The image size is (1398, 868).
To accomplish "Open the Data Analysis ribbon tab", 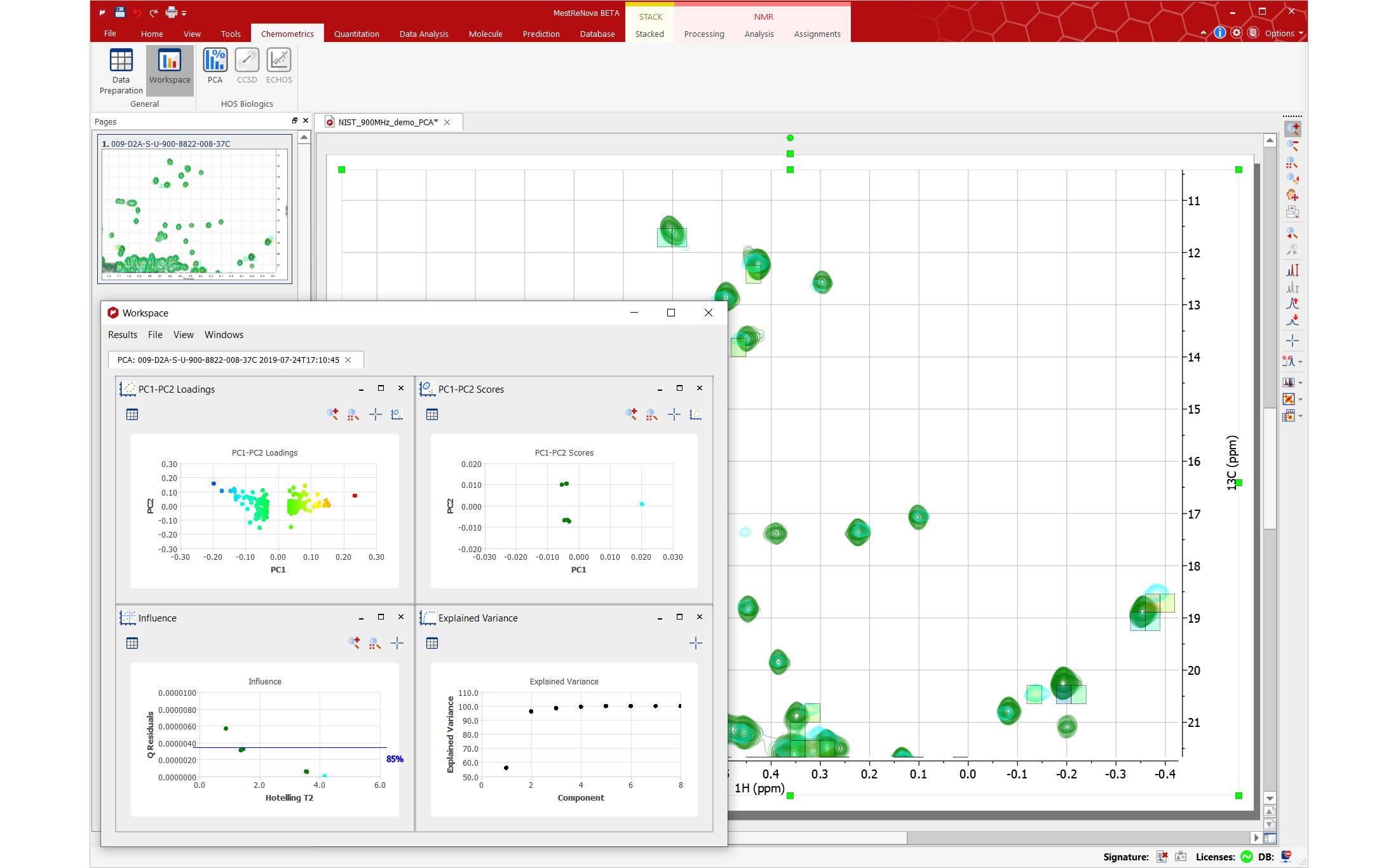I will (424, 34).
